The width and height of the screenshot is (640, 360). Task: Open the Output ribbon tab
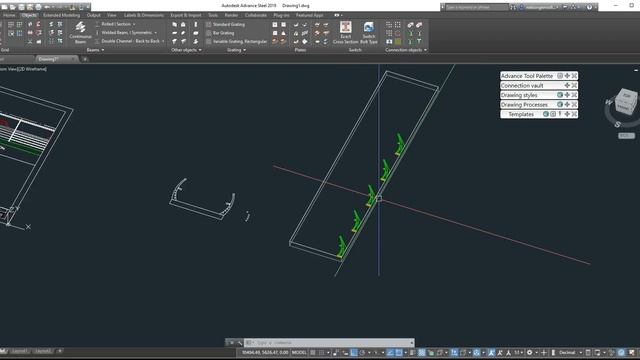[93, 15]
